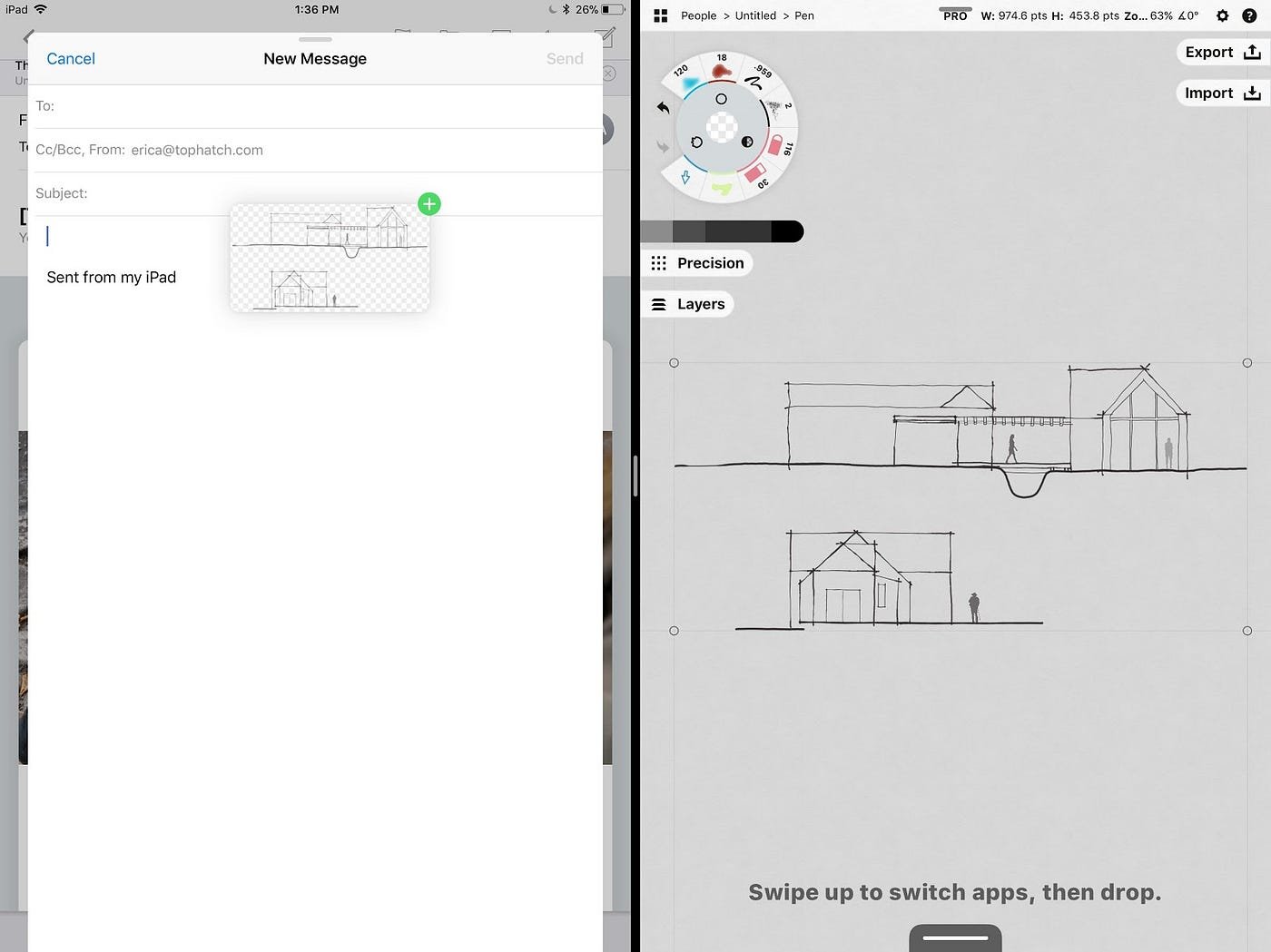Select the green filler brush on wheel
1271x952 pixels.
(x=722, y=188)
